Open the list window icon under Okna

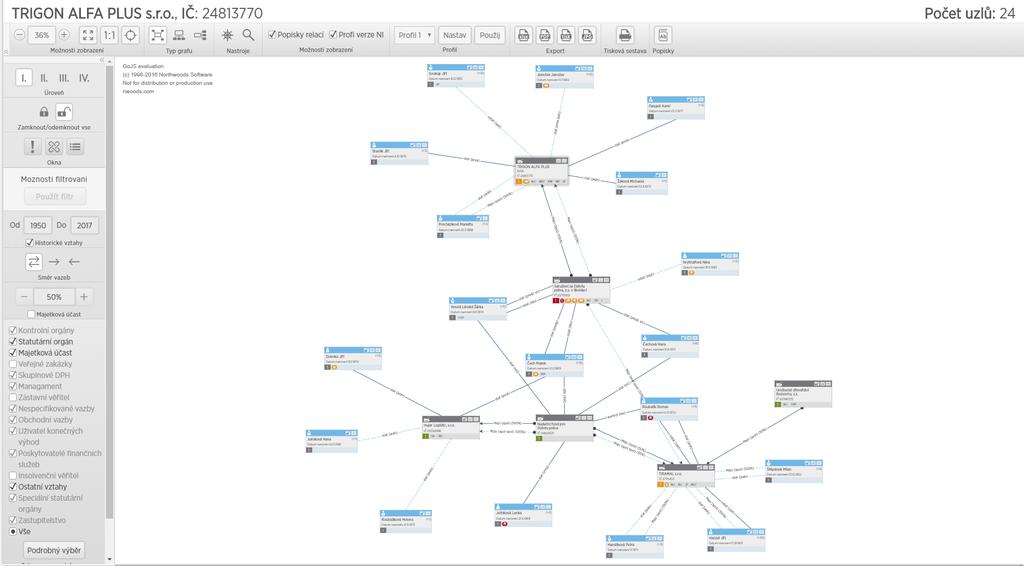pyautogui.click(x=75, y=147)
